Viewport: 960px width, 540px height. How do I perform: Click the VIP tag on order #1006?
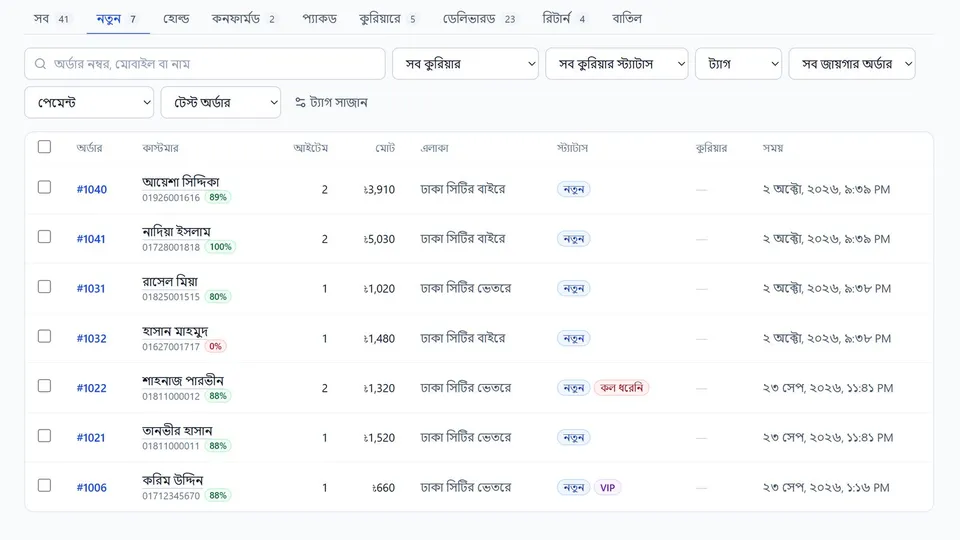coord(607,487)
